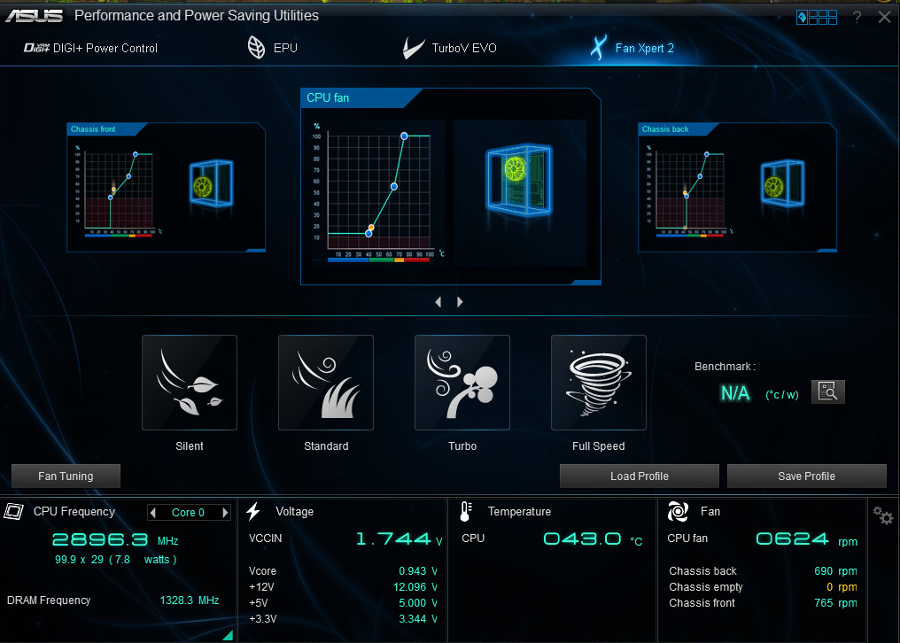Screen dimensions: 900x643
Task: Open monitor settings gear icon
Action: (883, 515)
